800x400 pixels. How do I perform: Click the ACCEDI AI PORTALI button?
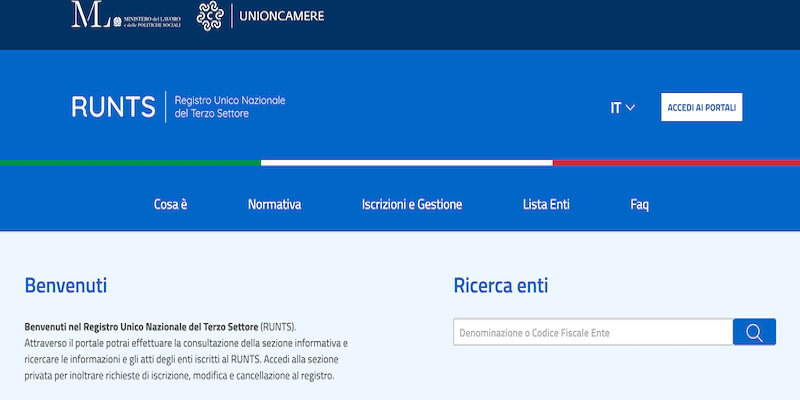[702, 107]
